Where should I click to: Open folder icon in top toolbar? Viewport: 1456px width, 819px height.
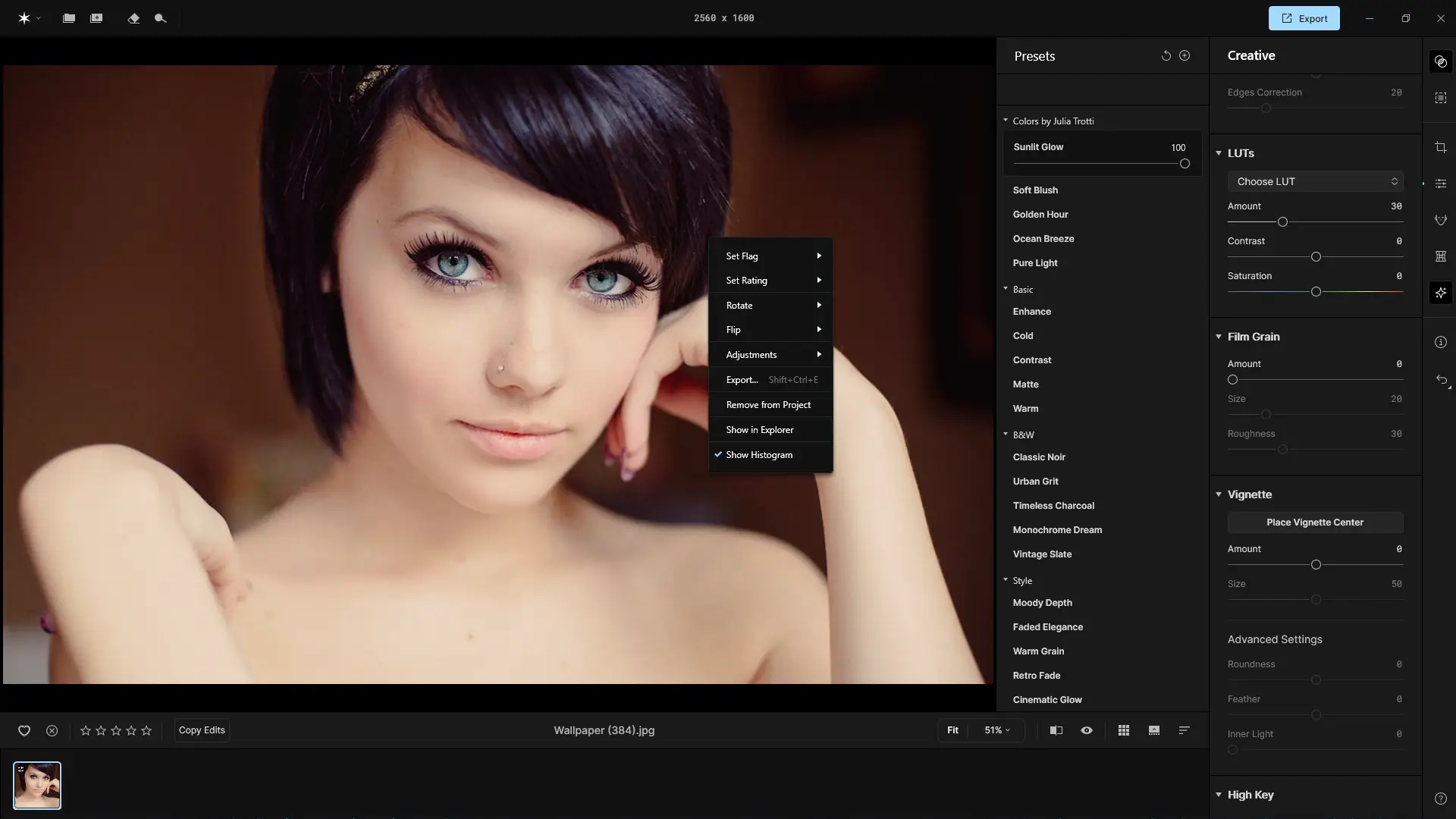pos(69,18)
